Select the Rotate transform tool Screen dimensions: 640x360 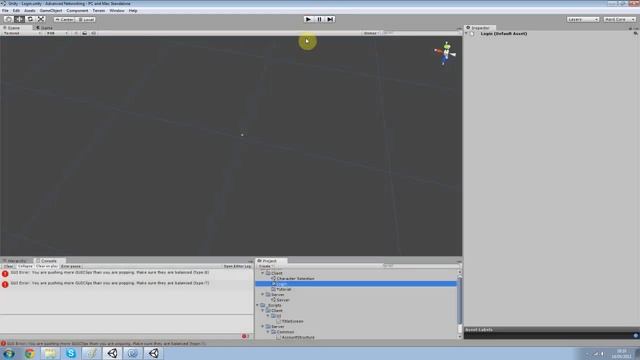pos(30,19)
